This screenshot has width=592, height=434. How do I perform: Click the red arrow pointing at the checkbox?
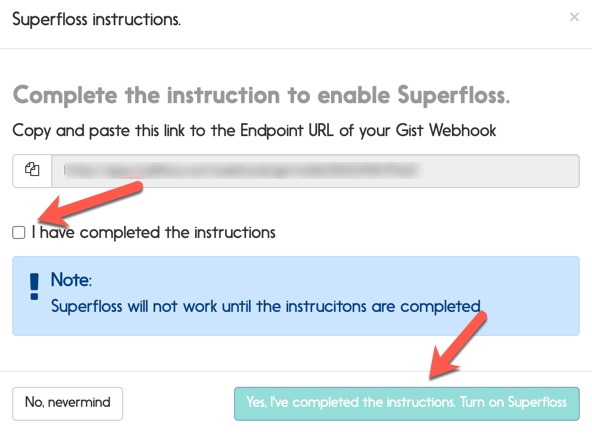coord(90,202)
